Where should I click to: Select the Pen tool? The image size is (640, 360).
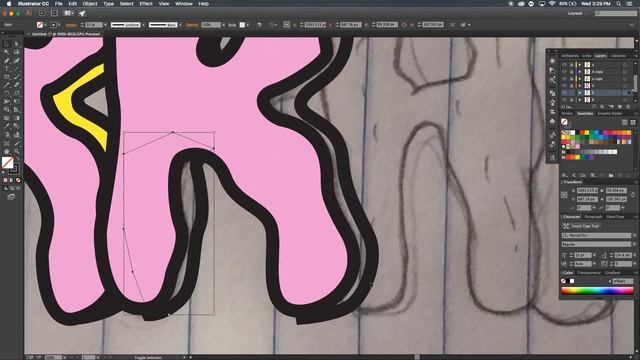click(7, 60)
